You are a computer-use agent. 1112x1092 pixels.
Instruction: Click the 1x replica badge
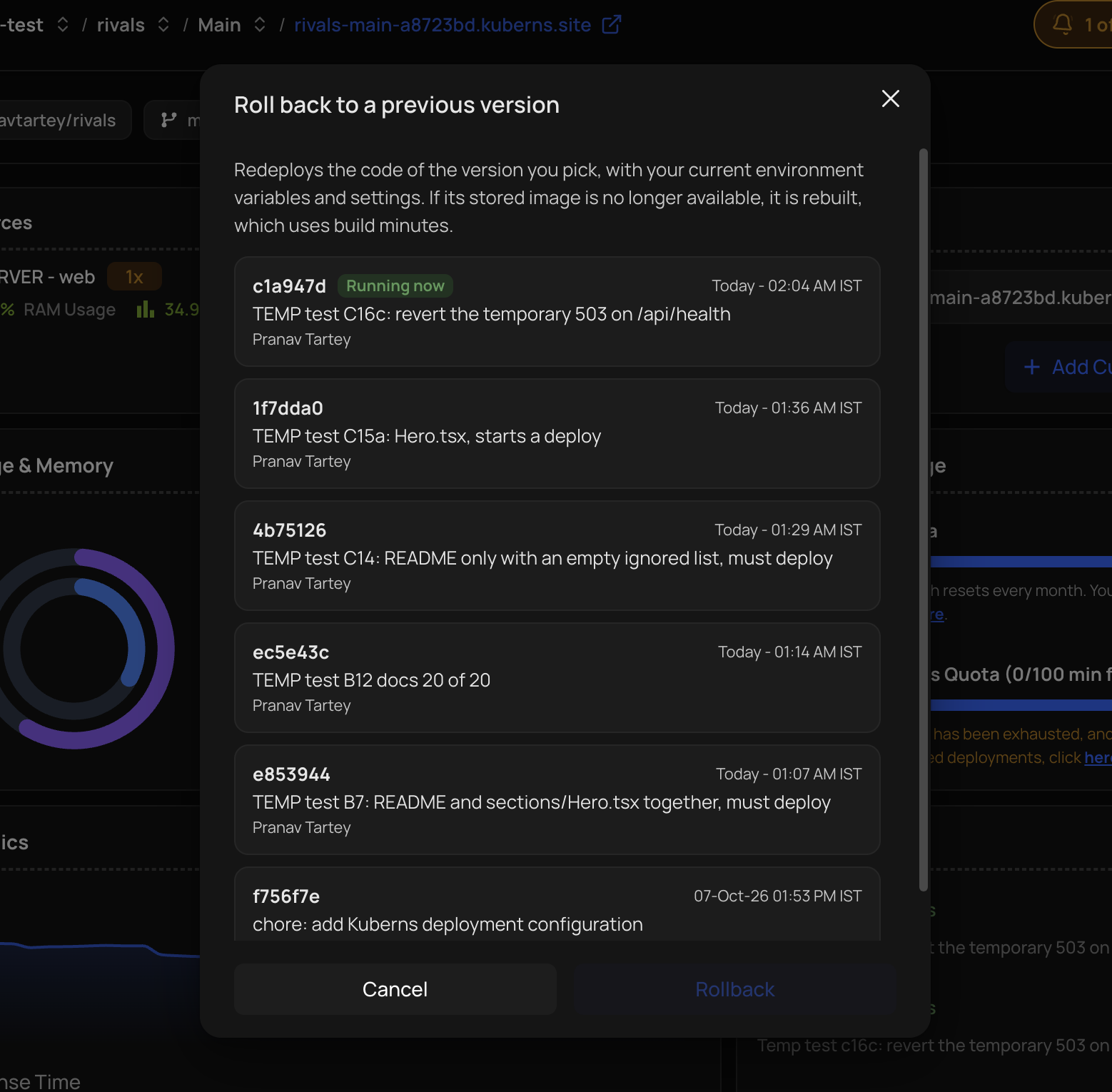click(x=134, y=277)
